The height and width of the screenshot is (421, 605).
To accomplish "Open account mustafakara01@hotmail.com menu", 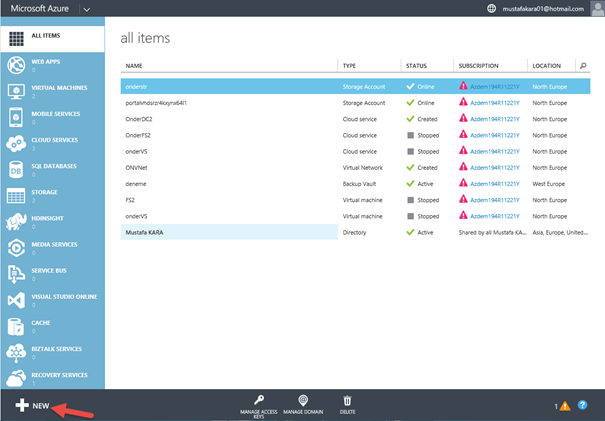I will [x=543, y=9].
